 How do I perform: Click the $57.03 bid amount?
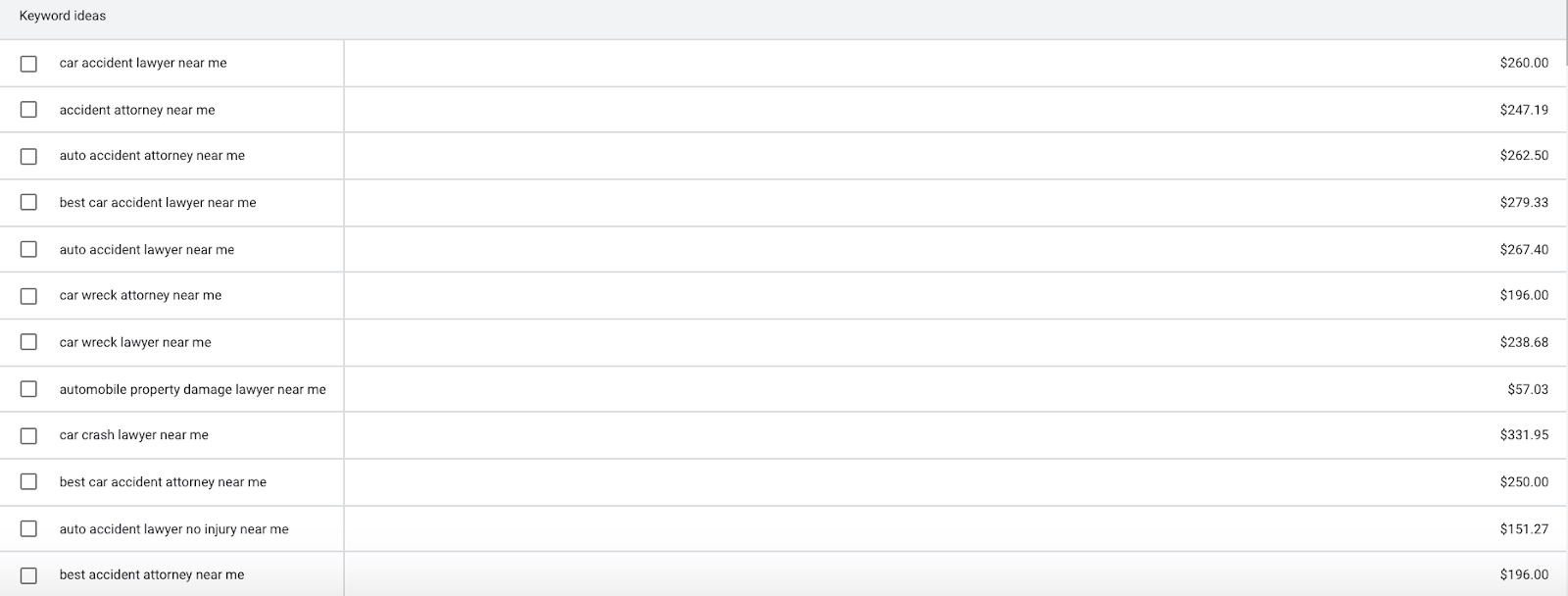pyautogui.click(x=1528, y=389)
